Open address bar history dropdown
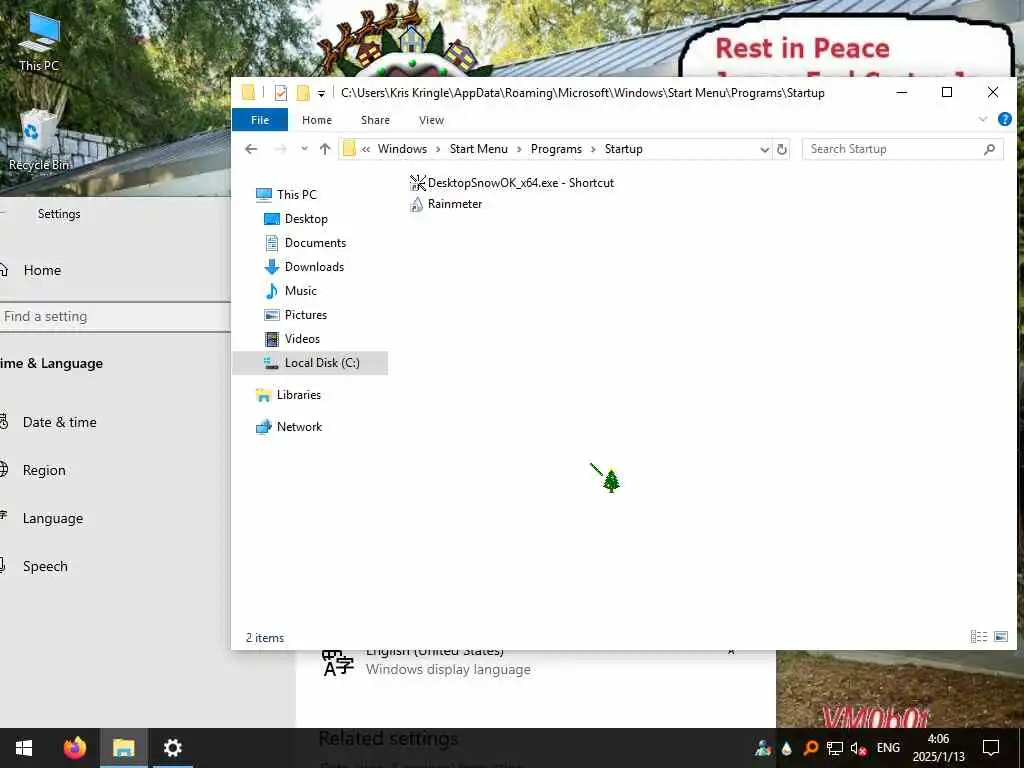Image resolution: width=1024 pixels, height=768 pixels. click(x=765, y=150)
